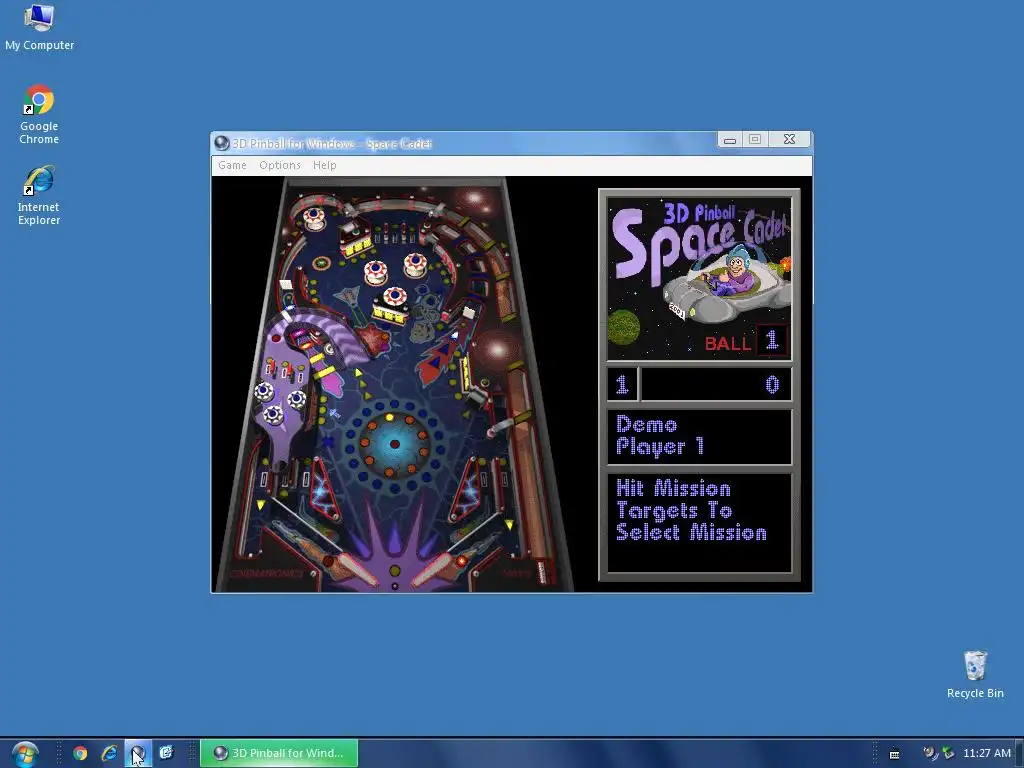This screenshot has width=1024, height=768.
Task: Open the on-screen keyboard tray icon
Action: pyautogui.click(x=895, y=754)
